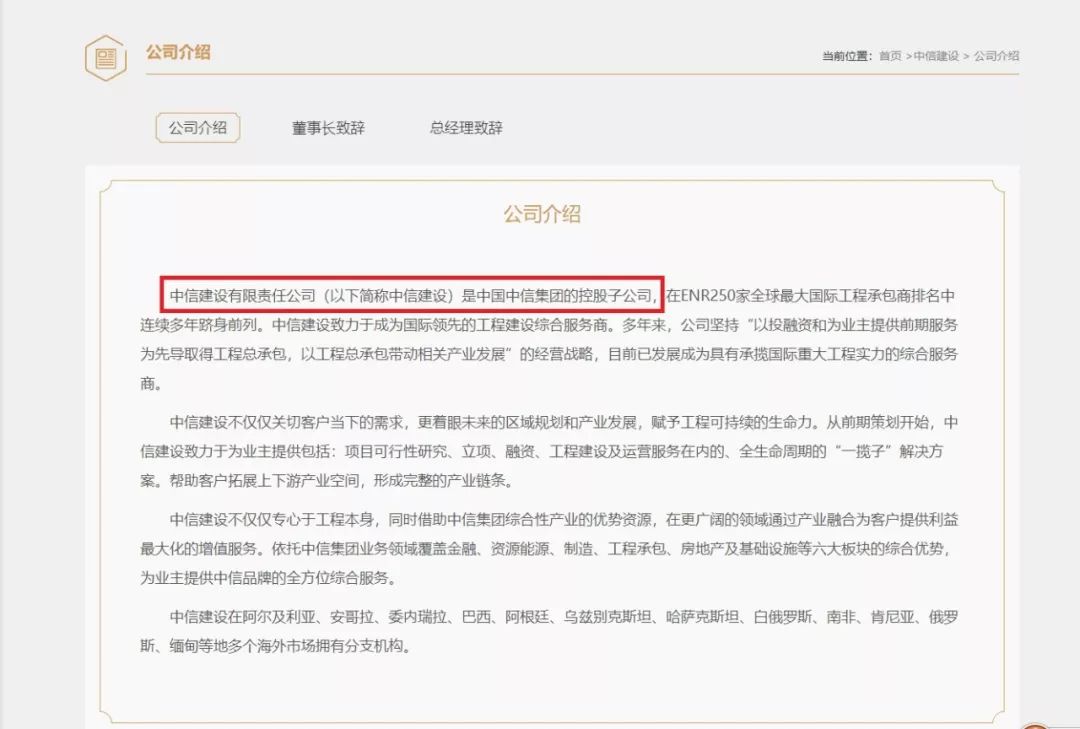Click the 当前位置 label
Viewport: 1080px width, 729px height.
(x=847, y=56)
